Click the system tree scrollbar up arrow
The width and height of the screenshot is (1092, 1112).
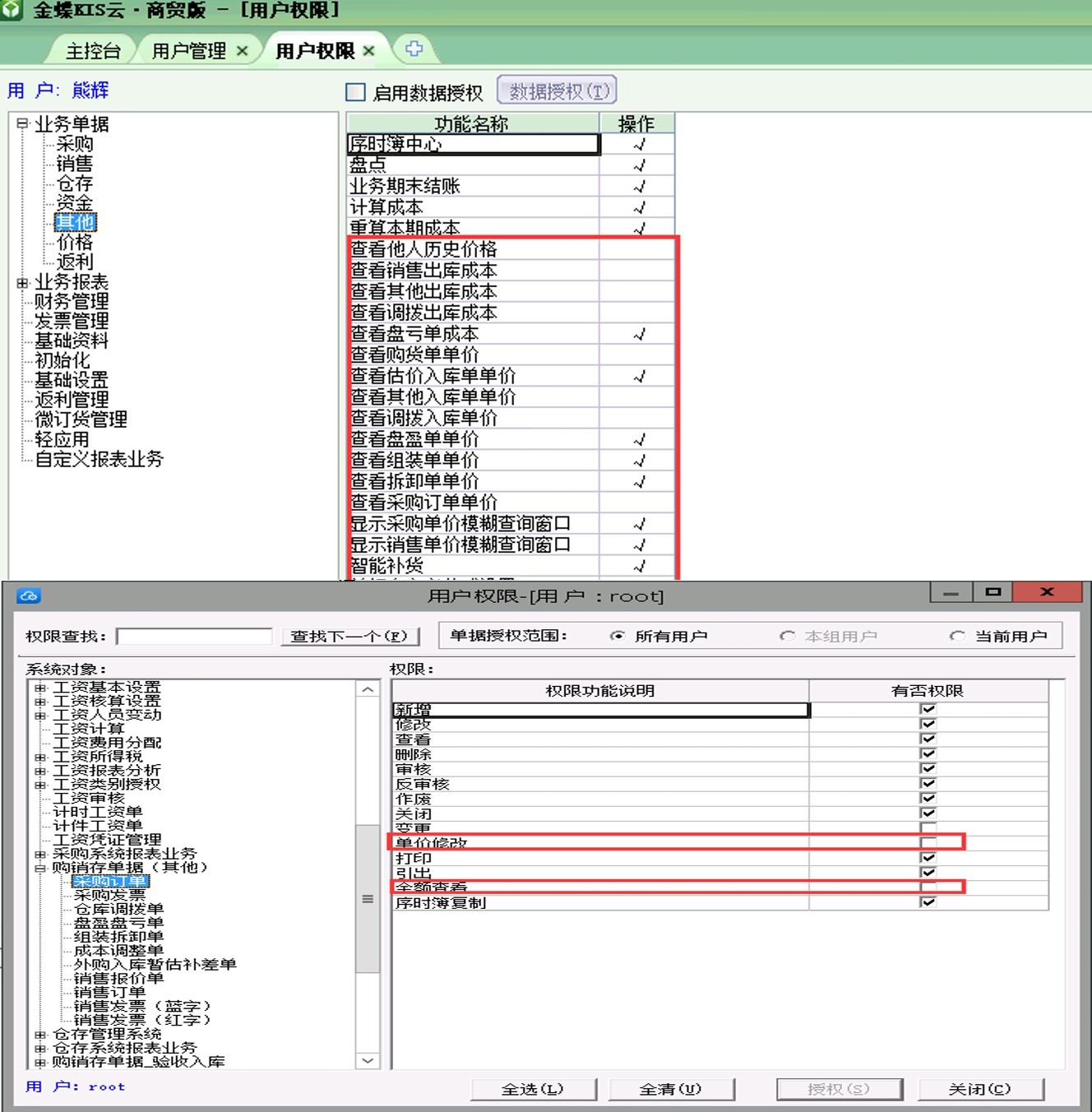[368, 689]
